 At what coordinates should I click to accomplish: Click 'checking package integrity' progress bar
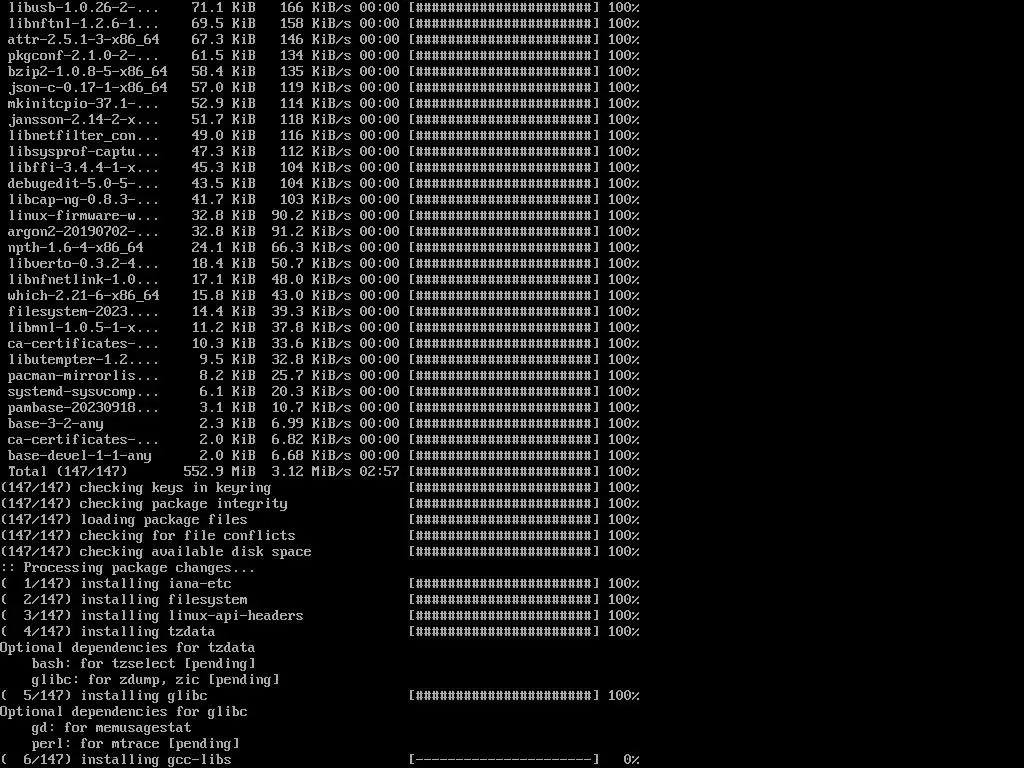click(504, 504)
